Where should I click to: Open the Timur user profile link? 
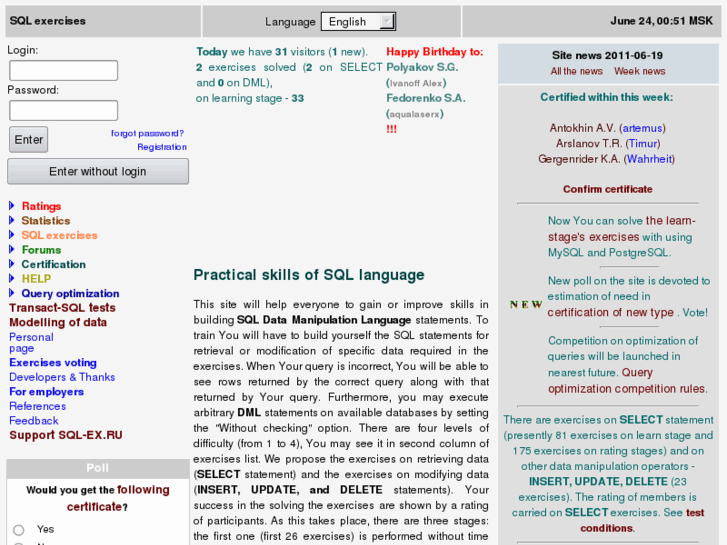643,144
